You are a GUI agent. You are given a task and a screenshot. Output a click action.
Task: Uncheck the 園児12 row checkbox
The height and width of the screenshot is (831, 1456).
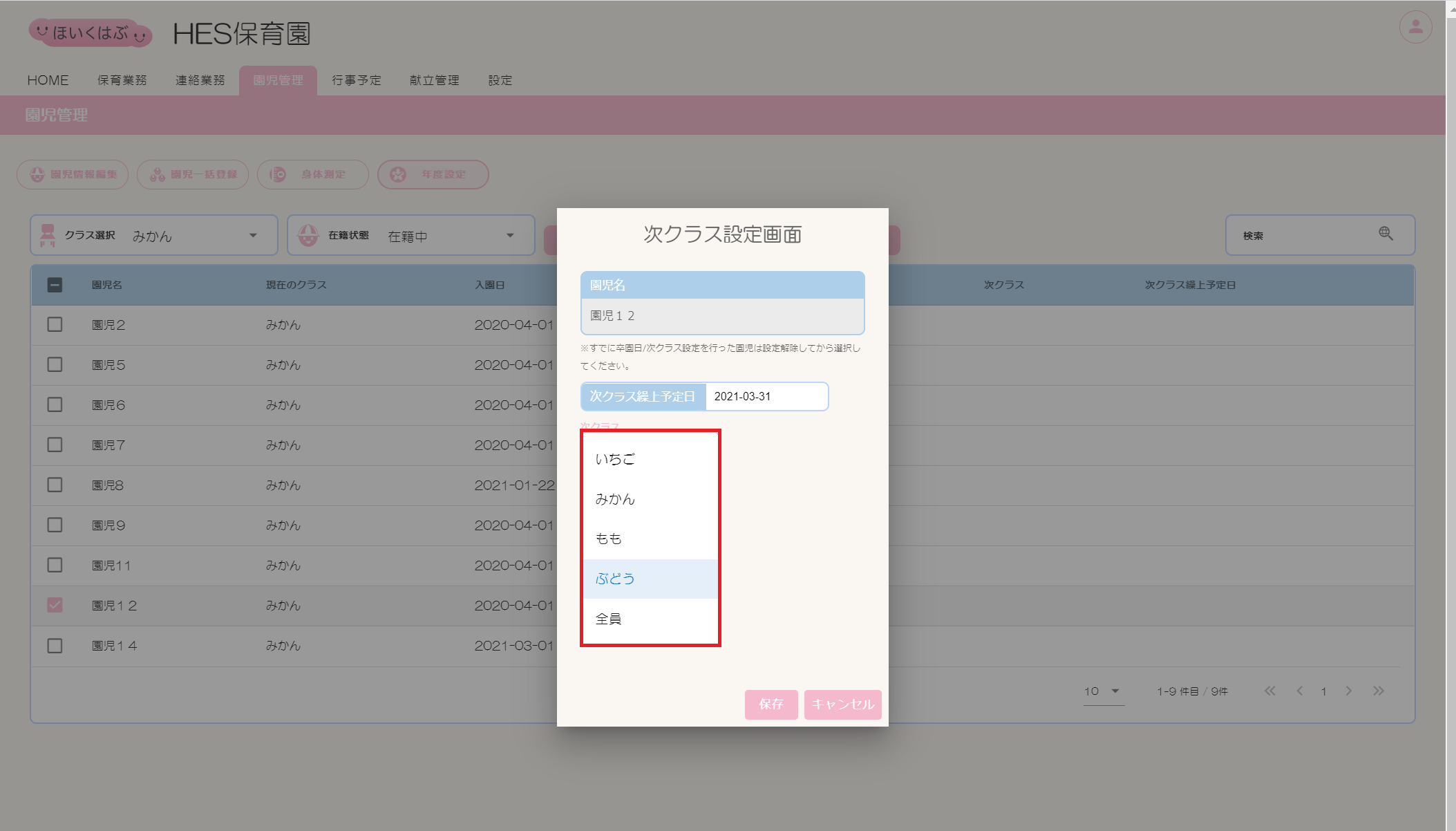tap(55, 605)
